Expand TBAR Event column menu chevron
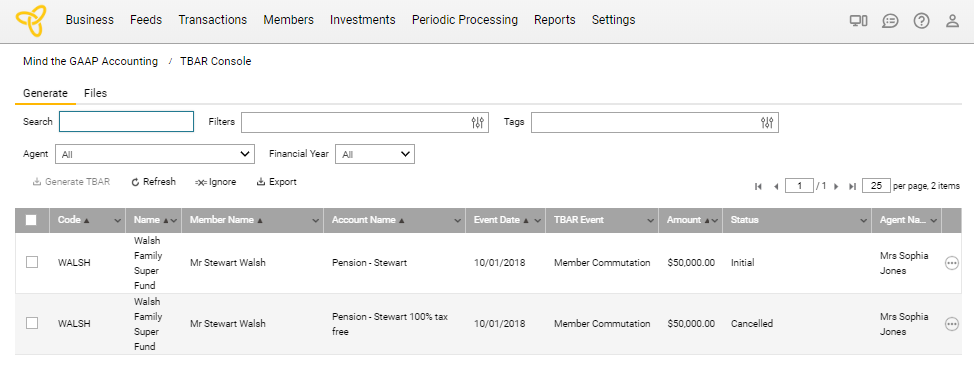 coord(650,220)
